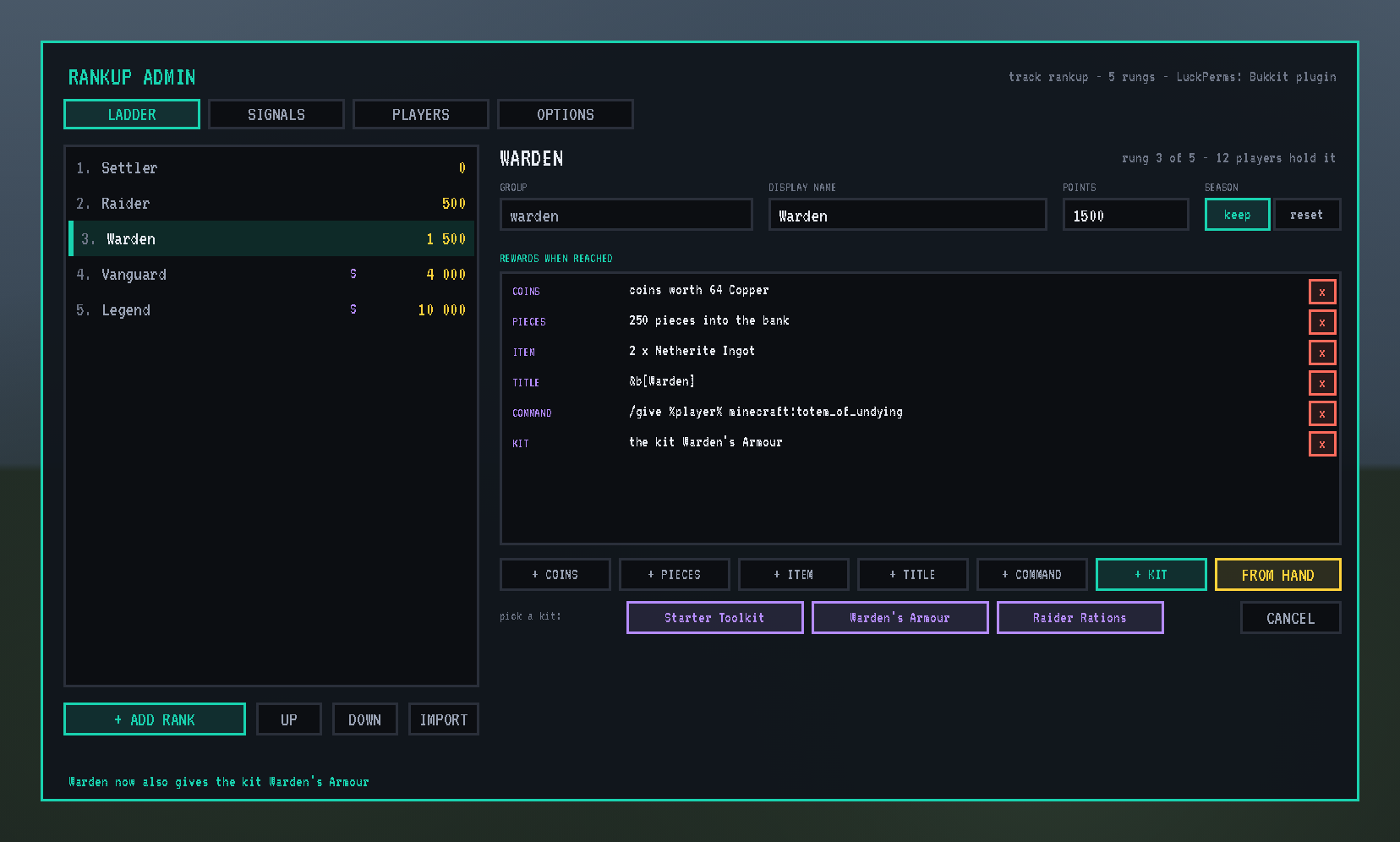
Task: Cancel the kit picker
Action: click(x=1291, y=618)
